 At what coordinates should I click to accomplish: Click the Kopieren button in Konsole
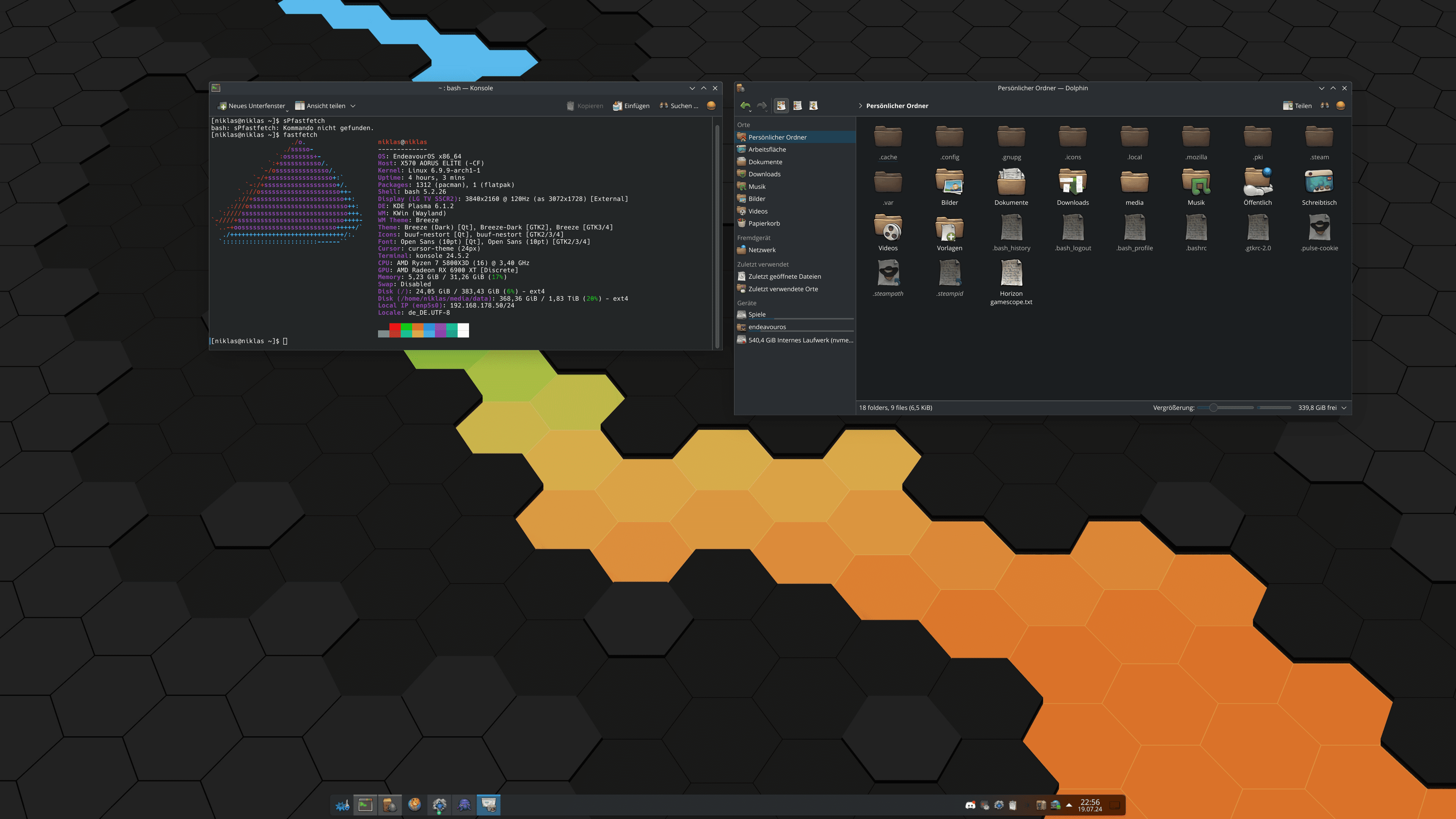pyautogui.click(x=585, y=106)
